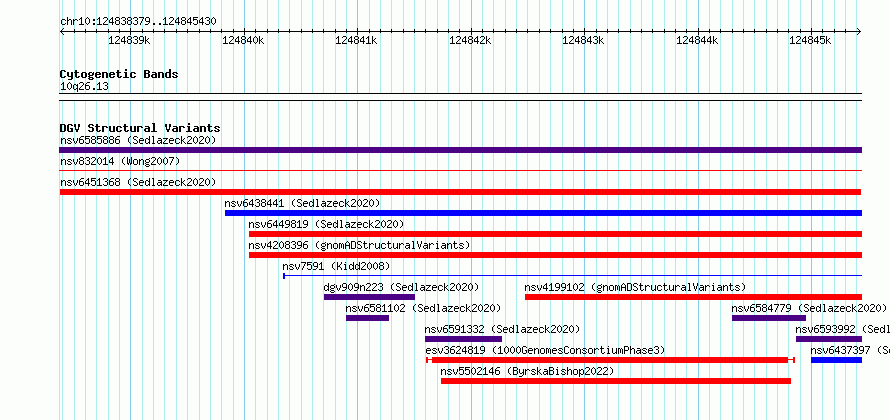Screen dimensions: 890x420
Task: Click the 124842k ruler tick label
Action: click(470, 40)
